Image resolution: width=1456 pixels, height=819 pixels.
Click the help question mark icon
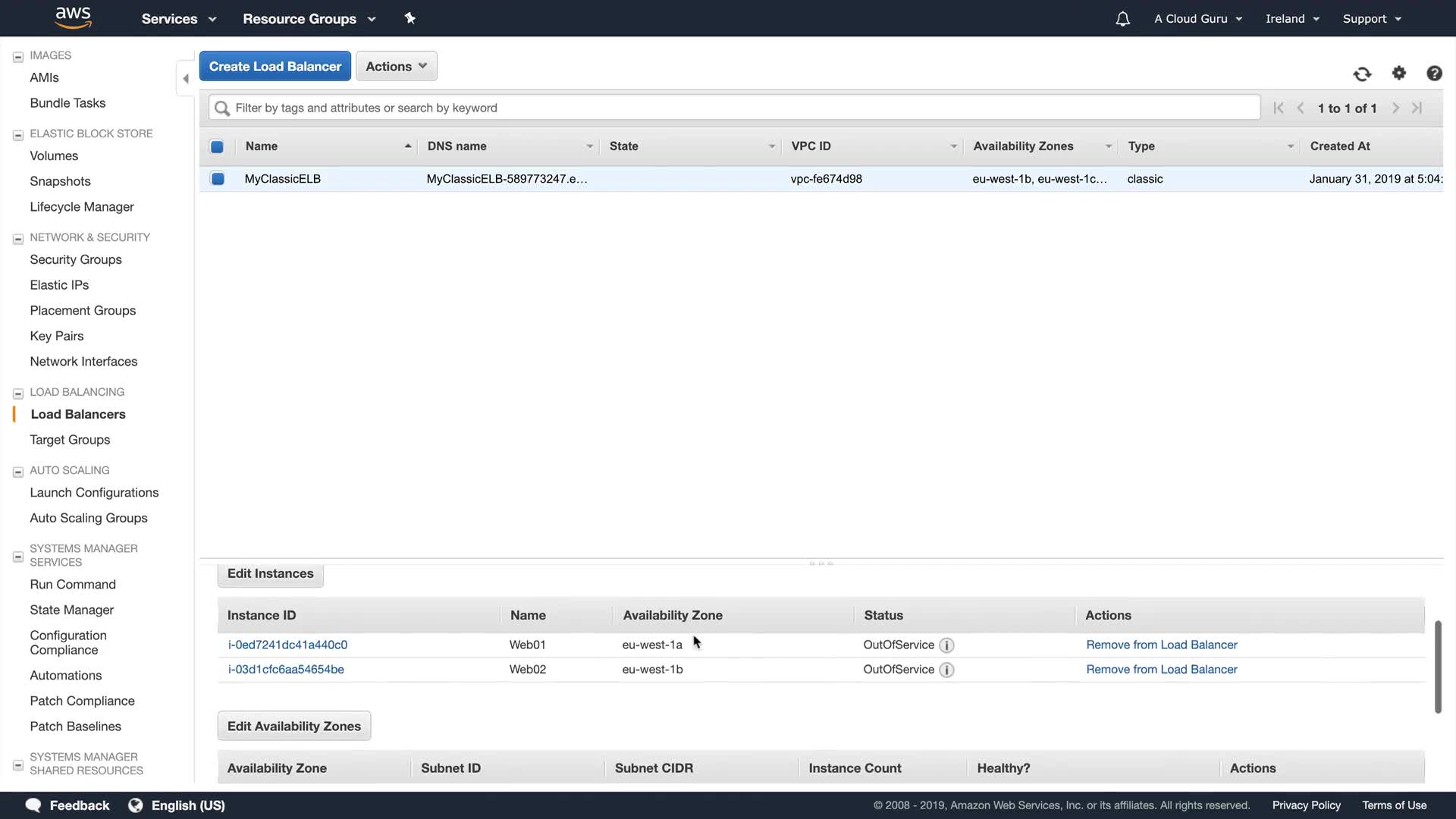click(1434, 73)
